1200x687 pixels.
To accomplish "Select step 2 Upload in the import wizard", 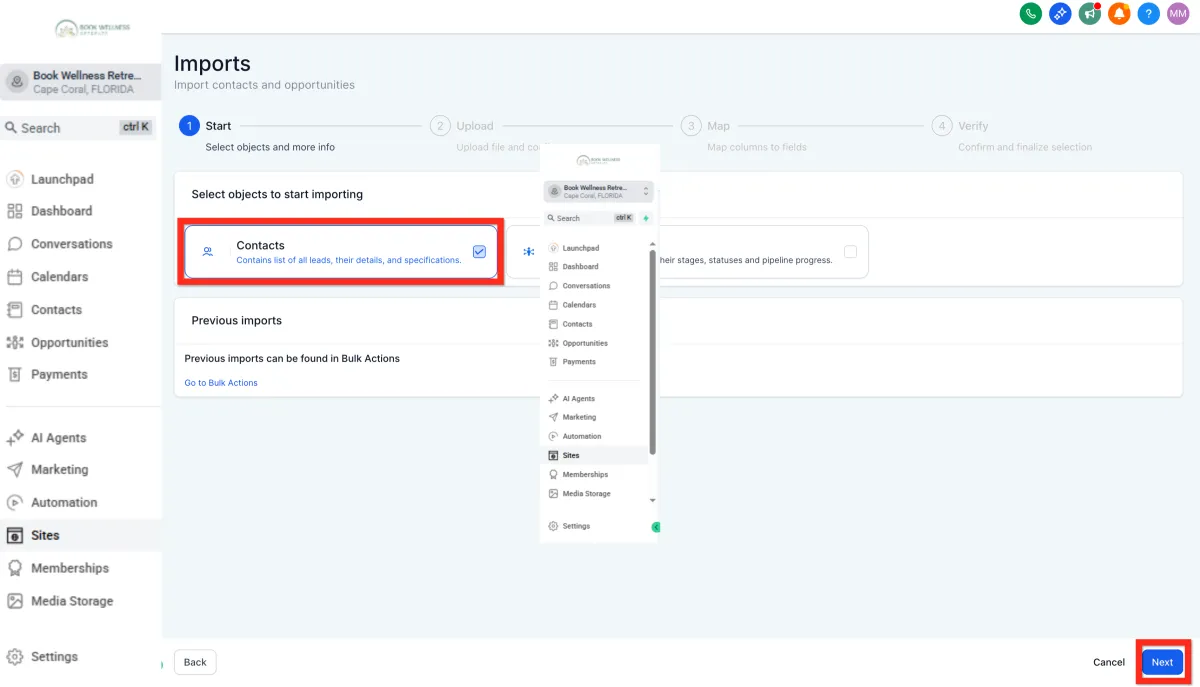I will click(462, 126).
